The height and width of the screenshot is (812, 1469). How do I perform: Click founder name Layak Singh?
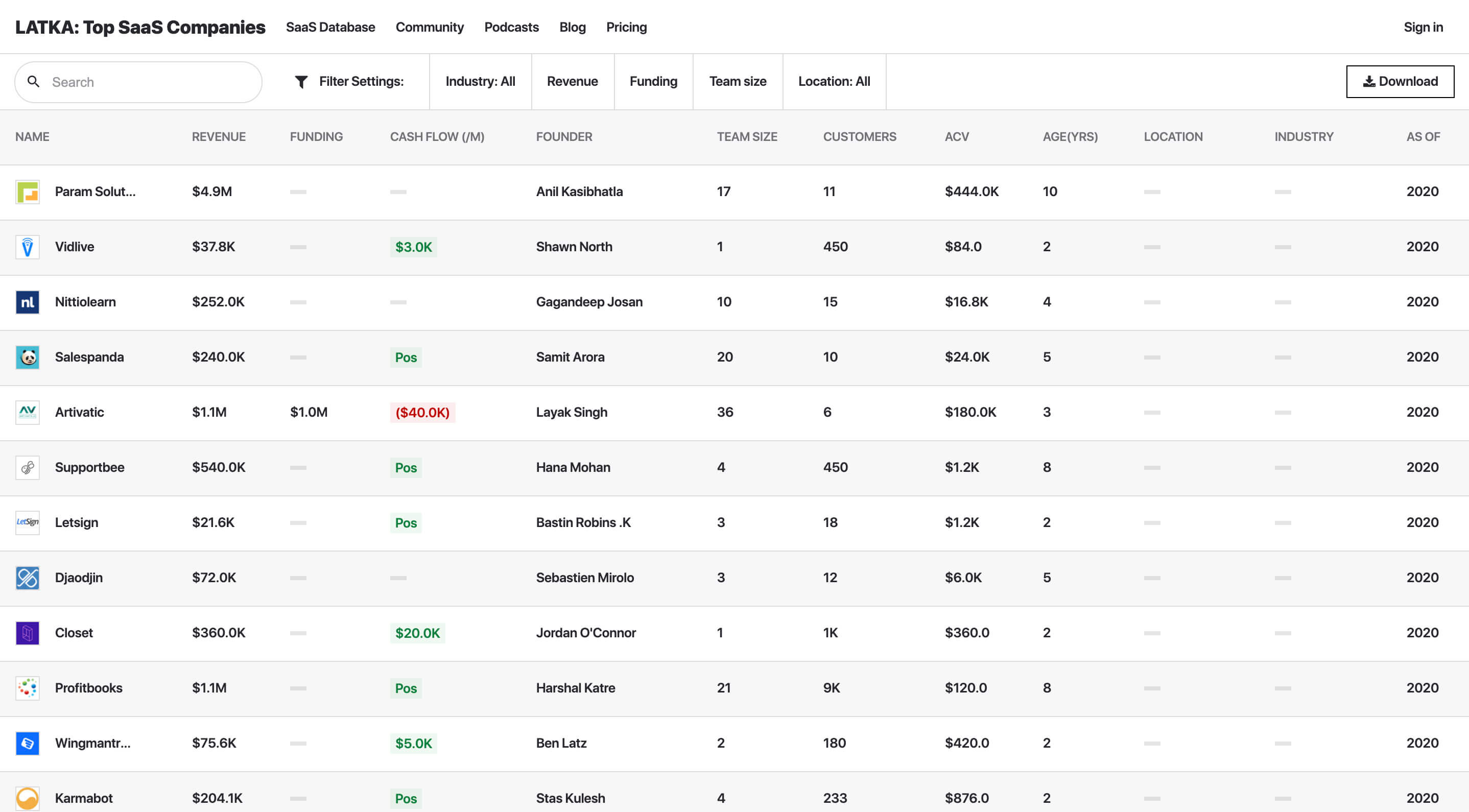point(572,412)
